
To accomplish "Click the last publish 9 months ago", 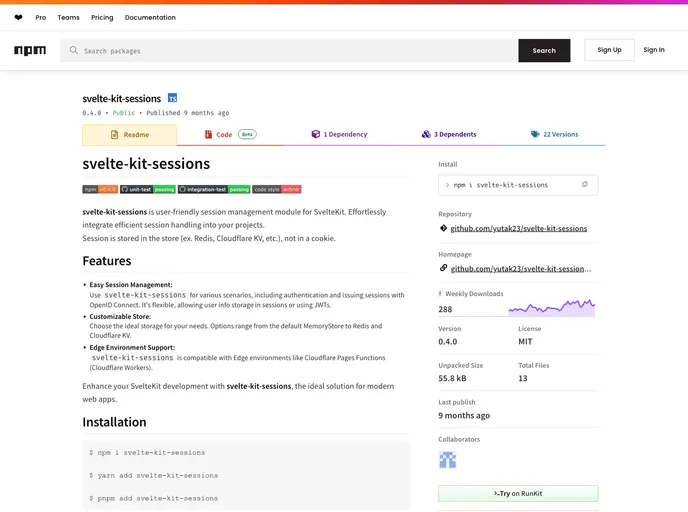I will click(464, 415).
